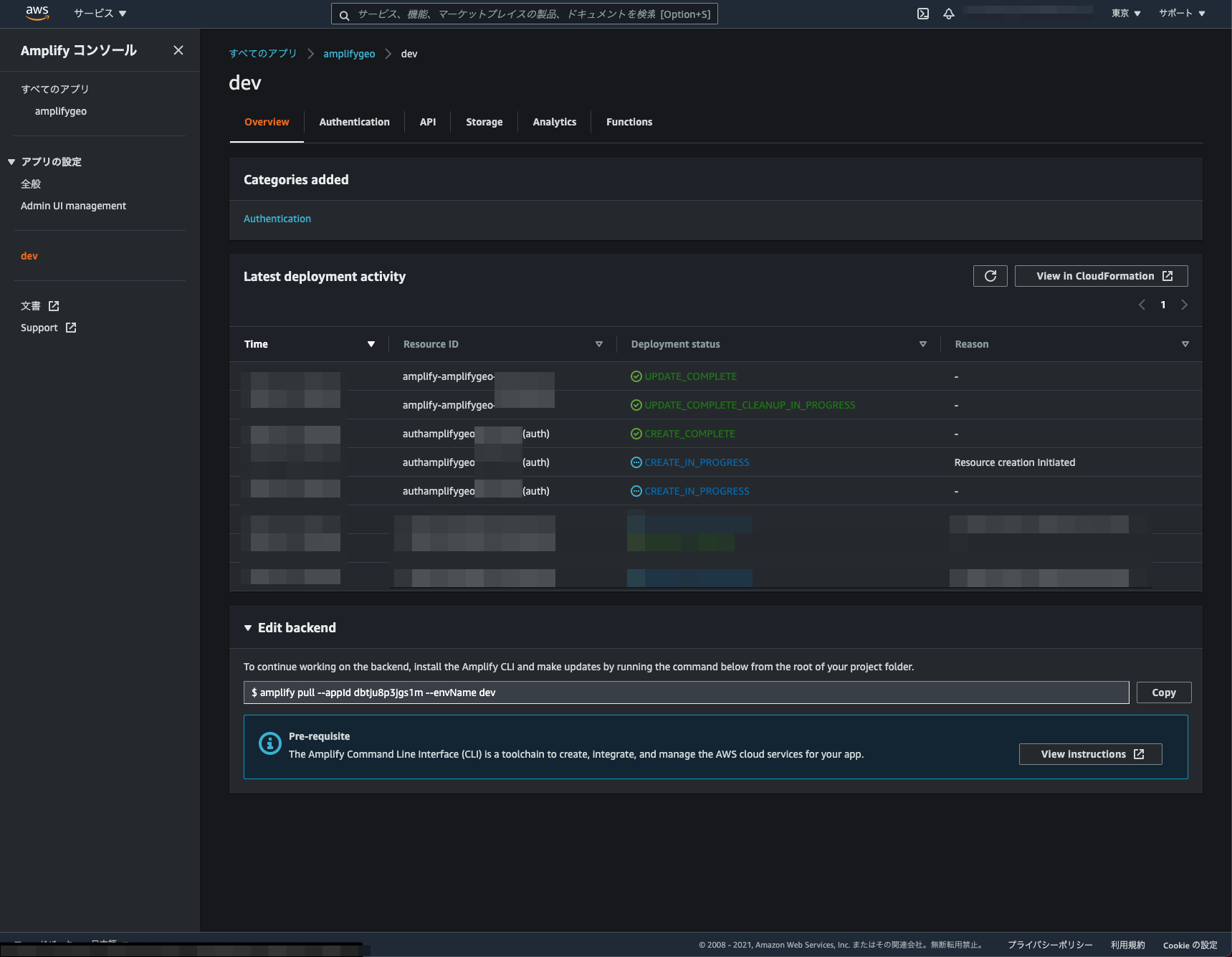Switch to the Authentication tab
The width and height of the screenshot is (1232, 957).
click(355, 122)
